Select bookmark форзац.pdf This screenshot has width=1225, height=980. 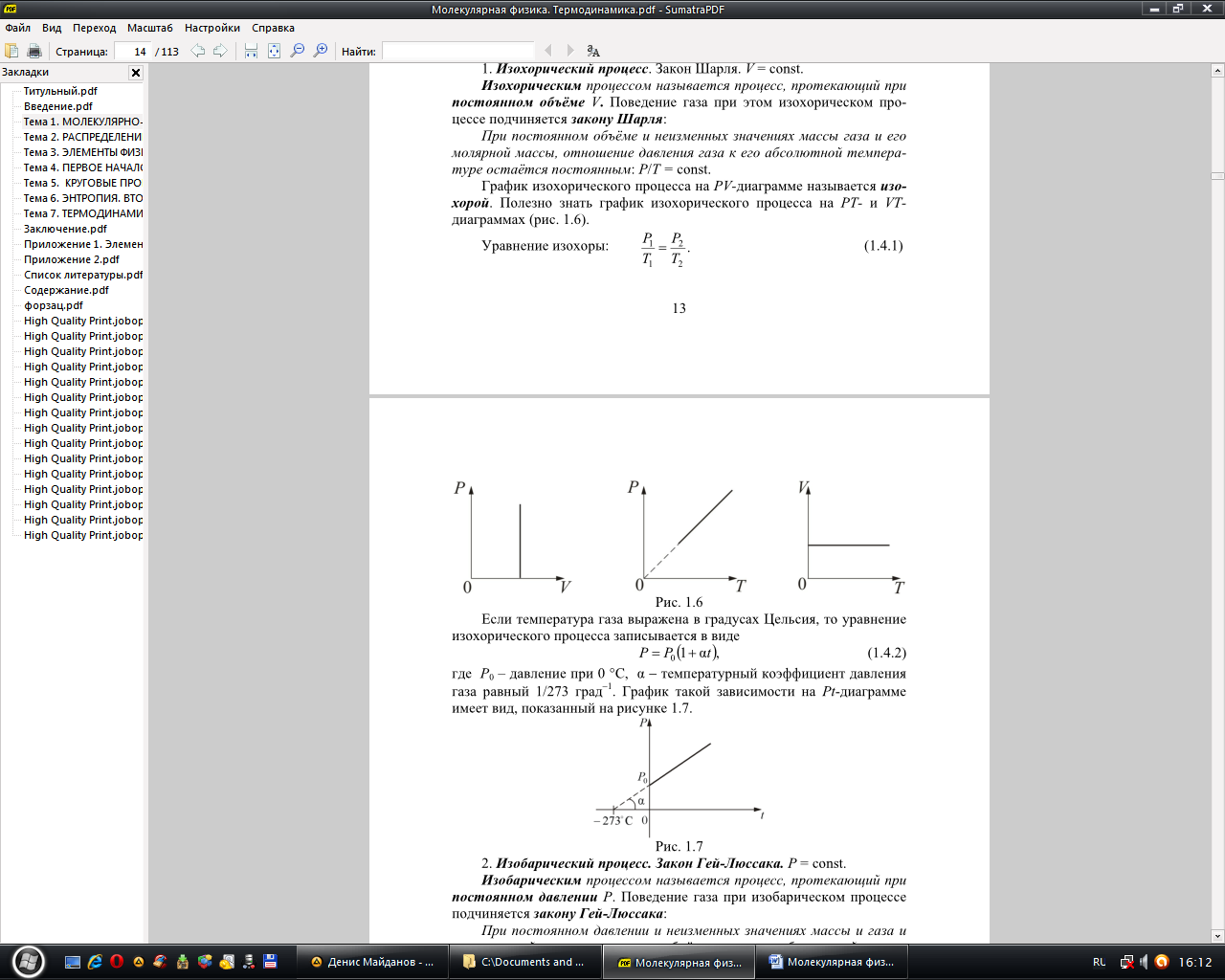[54, 305]
